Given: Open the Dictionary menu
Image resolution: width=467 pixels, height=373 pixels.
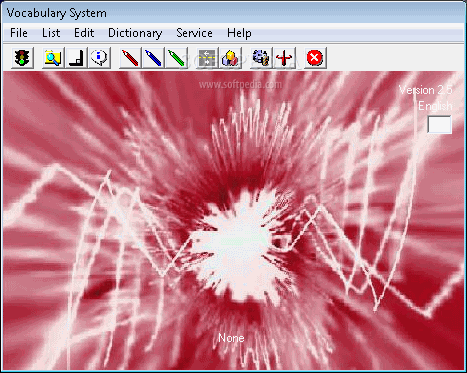Looking at the screenshot, I should click(x=135, y=33).
